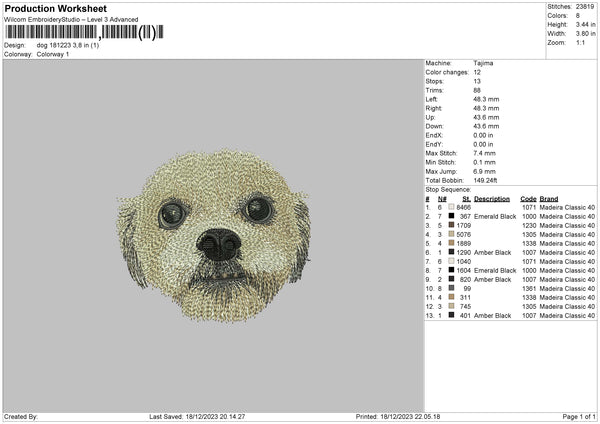Choose stop 13 Amber Black color swatch
600x424 pixels.
(452, 315)
